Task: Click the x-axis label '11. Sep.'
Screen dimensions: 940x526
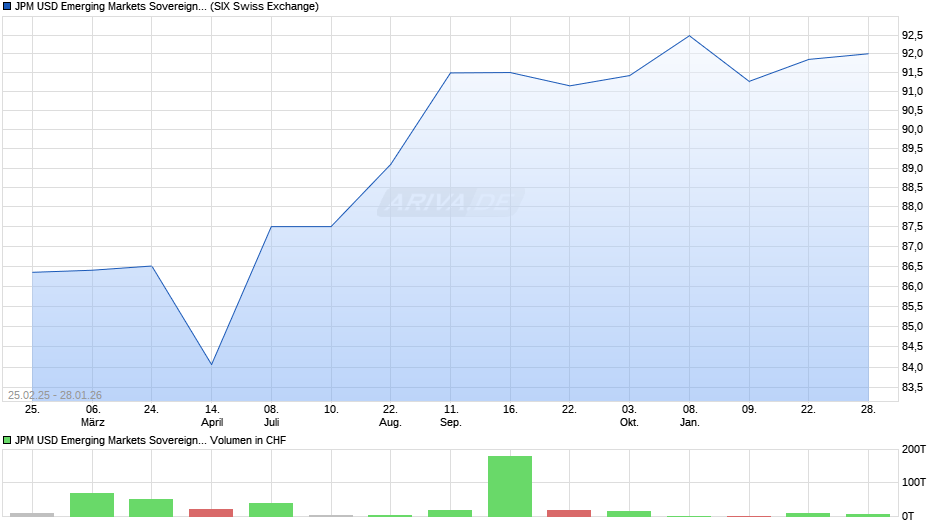Action: coord(451,416)
